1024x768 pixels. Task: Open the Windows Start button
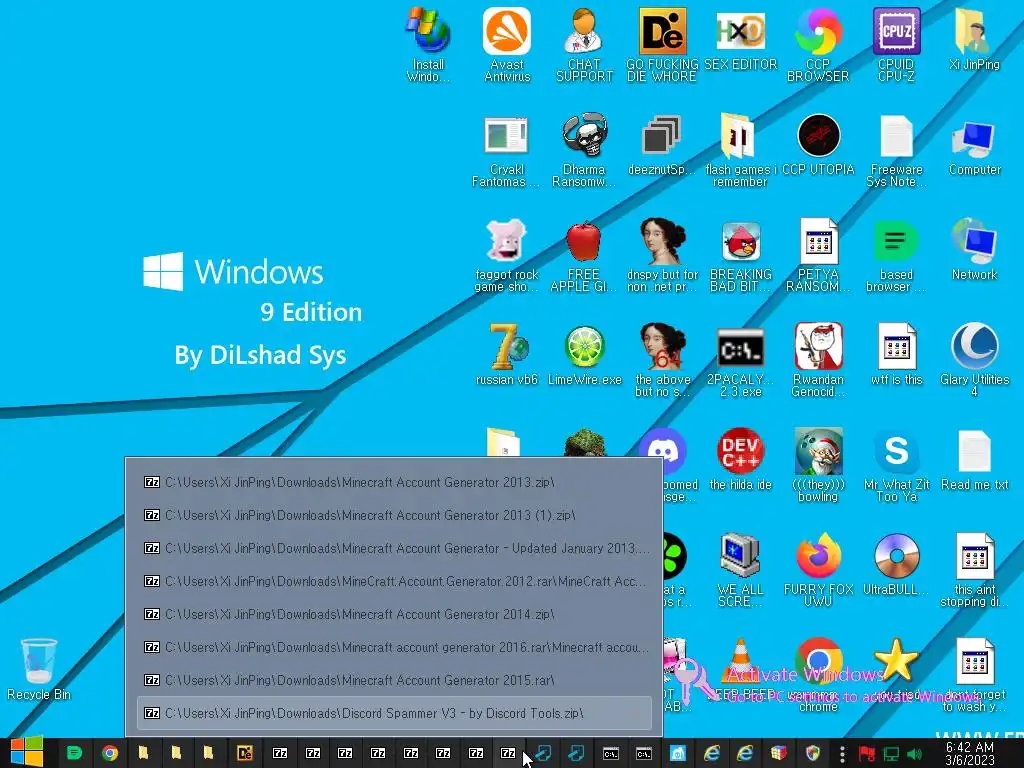(x=26, y=752)
